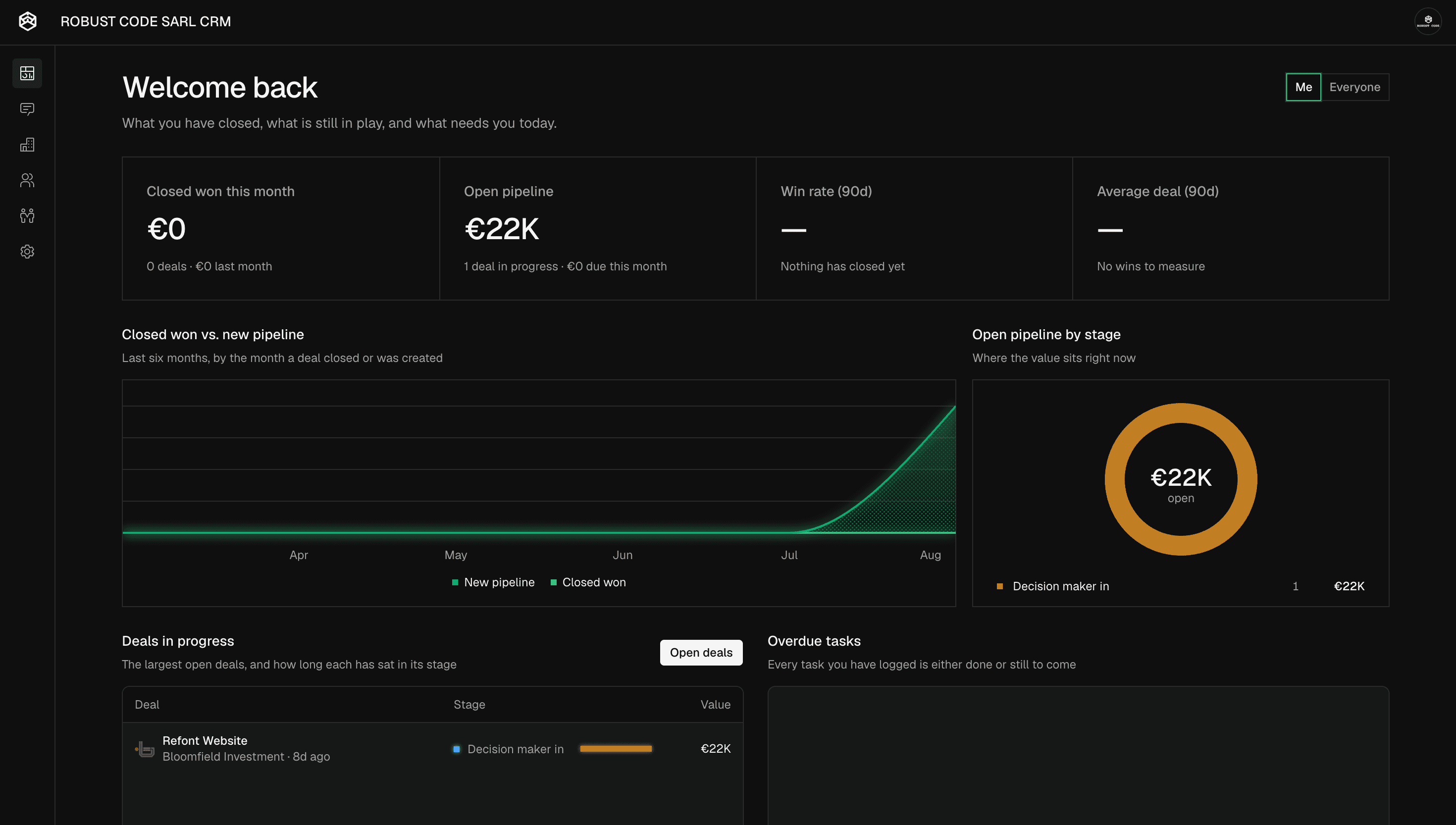Viewport: 1456px width, 825px height.
Task: Click the Stage column header
Action: click(469, 704)
